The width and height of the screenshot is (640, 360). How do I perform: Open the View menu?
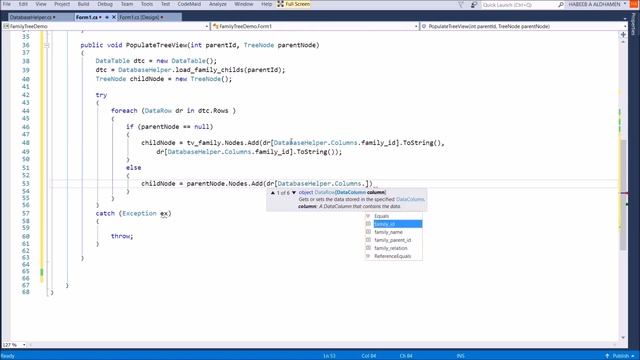[41, 4]
